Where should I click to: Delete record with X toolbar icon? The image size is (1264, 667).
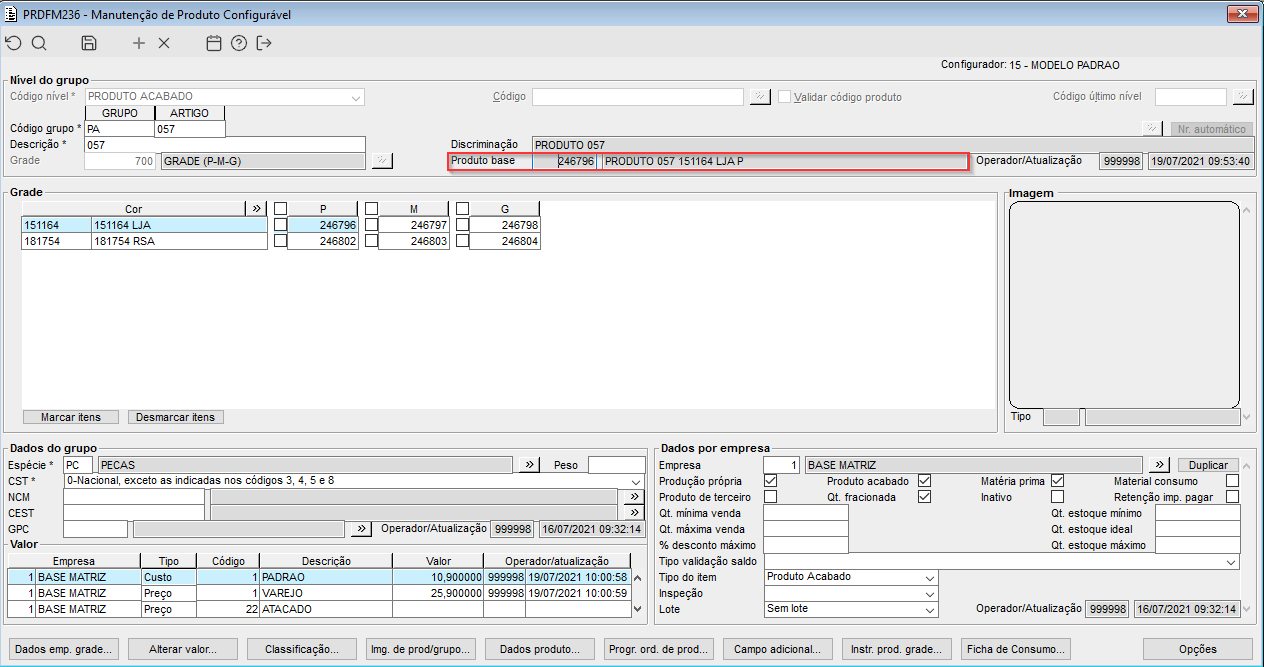coord(164,43)
